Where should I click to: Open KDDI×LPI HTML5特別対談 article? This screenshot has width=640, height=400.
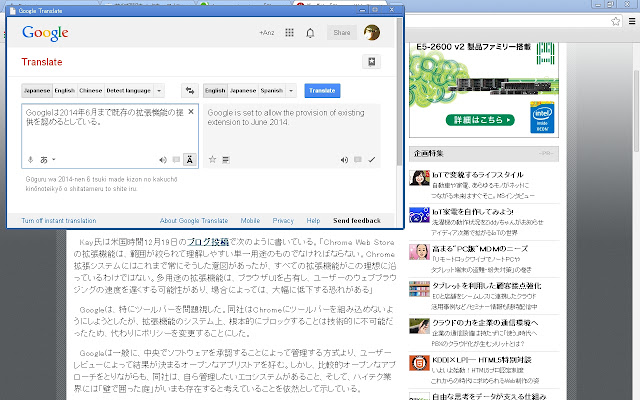point(482,360)
